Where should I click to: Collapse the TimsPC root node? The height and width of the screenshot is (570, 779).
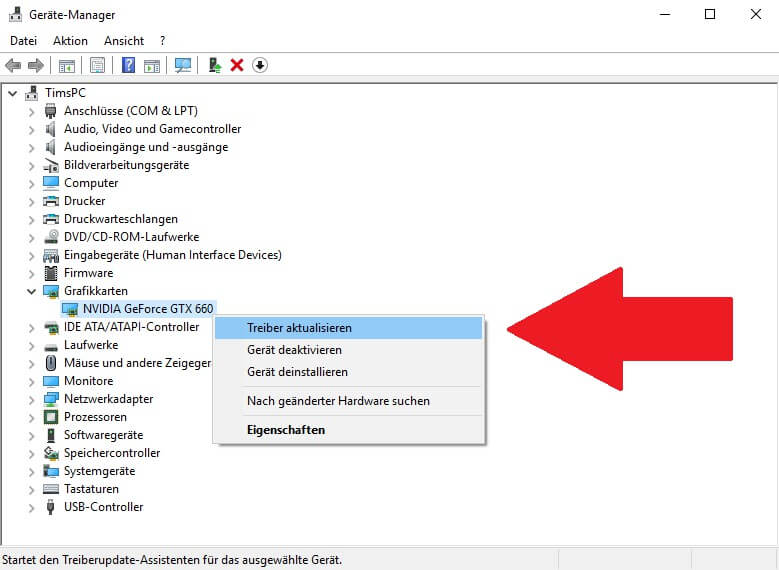coord(13,93)
